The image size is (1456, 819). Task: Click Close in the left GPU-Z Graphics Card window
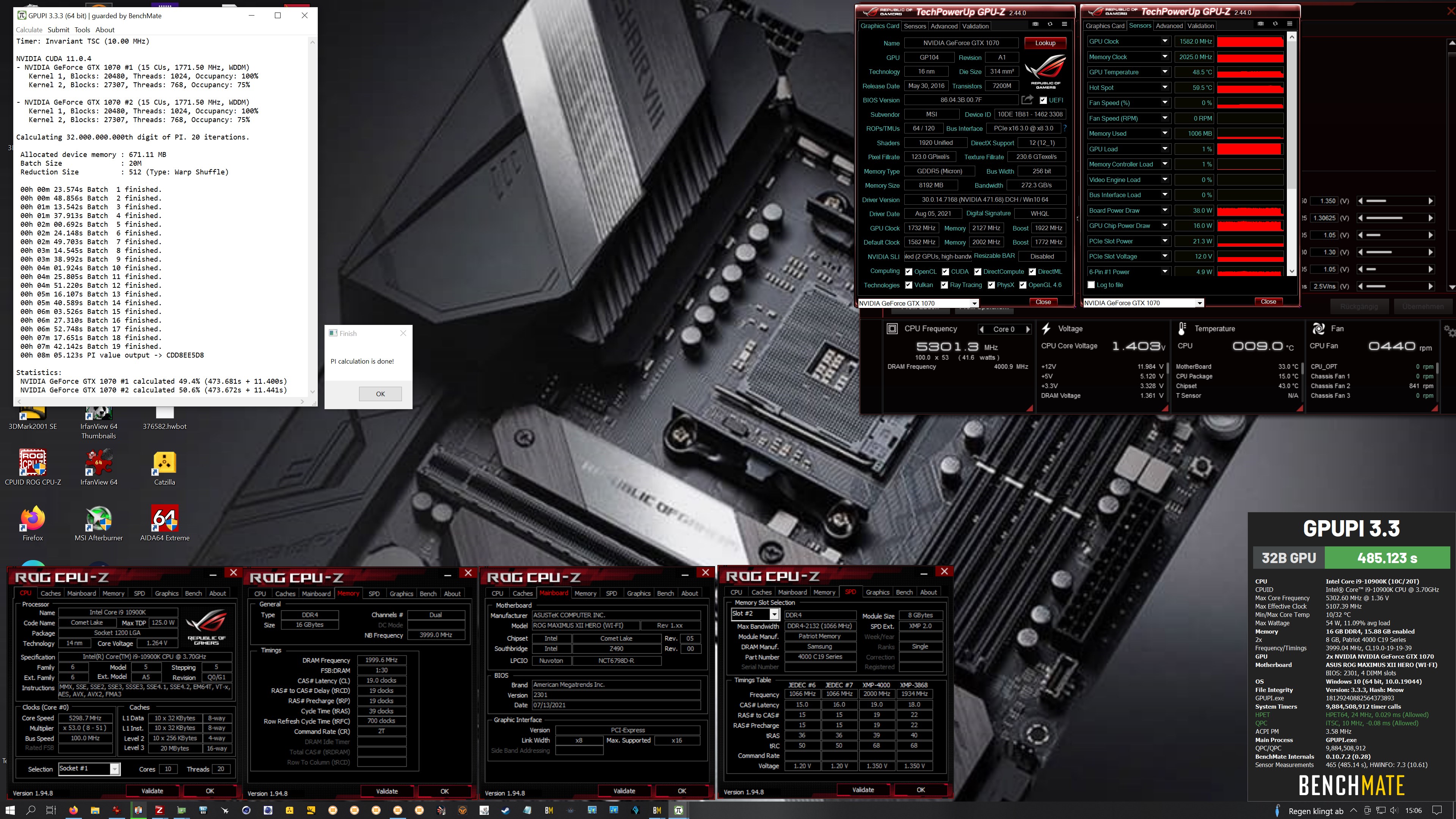[x=1043, y=303]
